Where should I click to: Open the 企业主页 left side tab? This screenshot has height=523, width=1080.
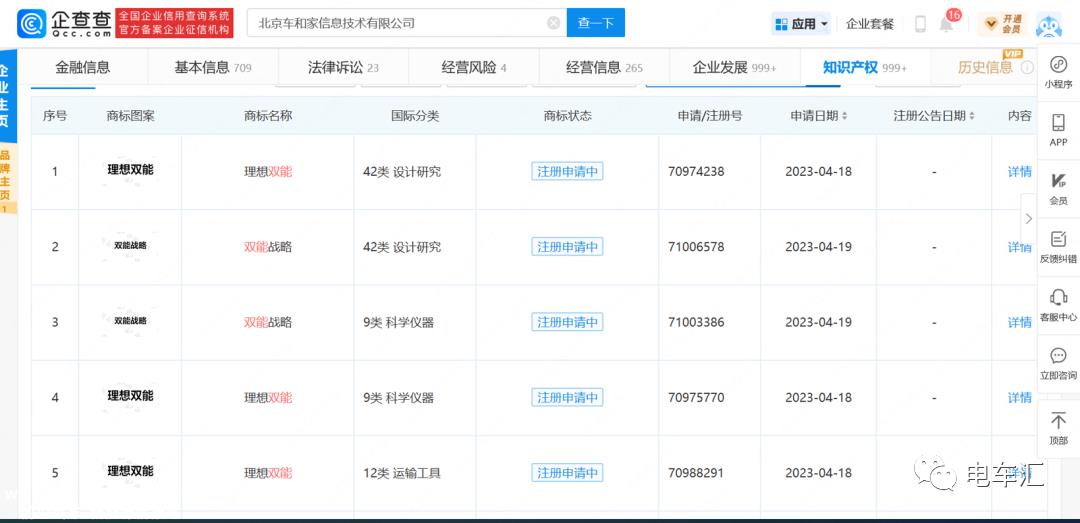click(7, 96)
